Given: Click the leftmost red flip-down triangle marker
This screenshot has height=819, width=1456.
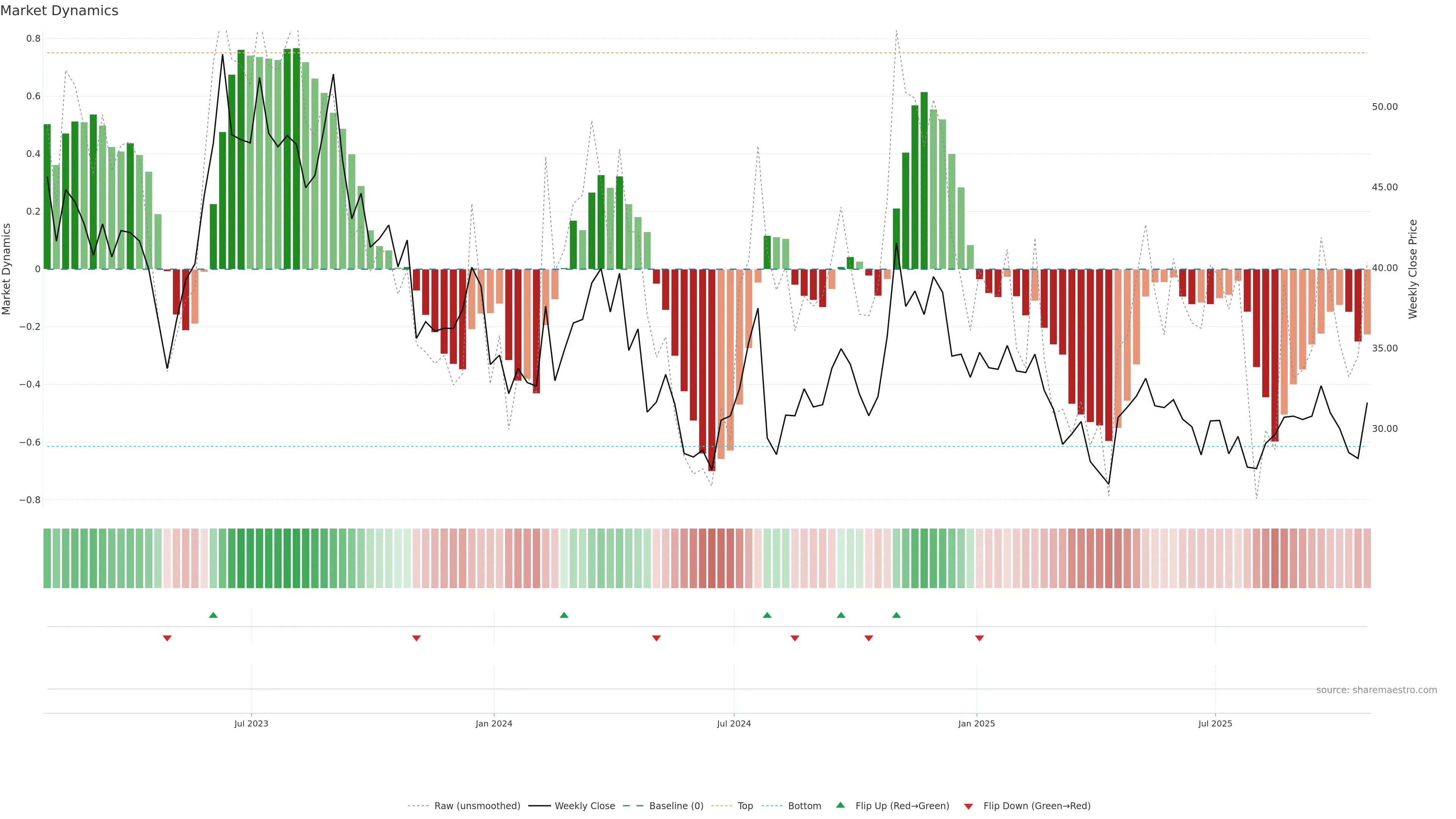Looking at the screenshot, I should pos(167,638).
